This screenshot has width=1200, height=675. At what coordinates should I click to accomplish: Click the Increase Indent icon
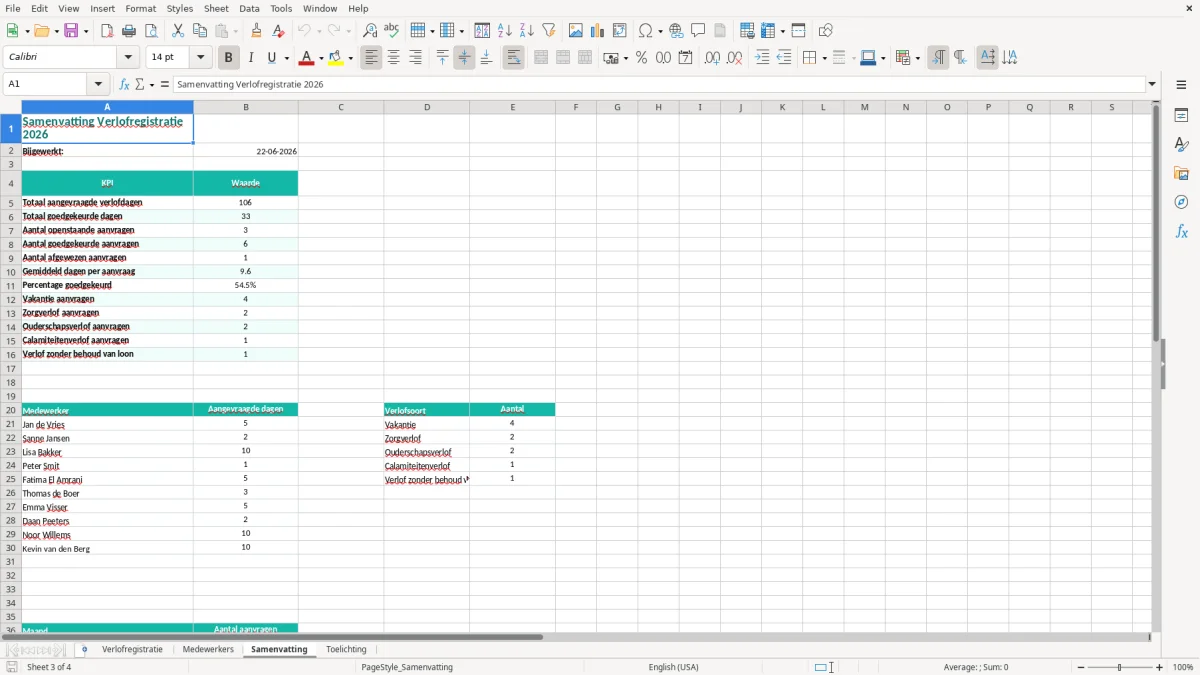[x=762, y=58]
